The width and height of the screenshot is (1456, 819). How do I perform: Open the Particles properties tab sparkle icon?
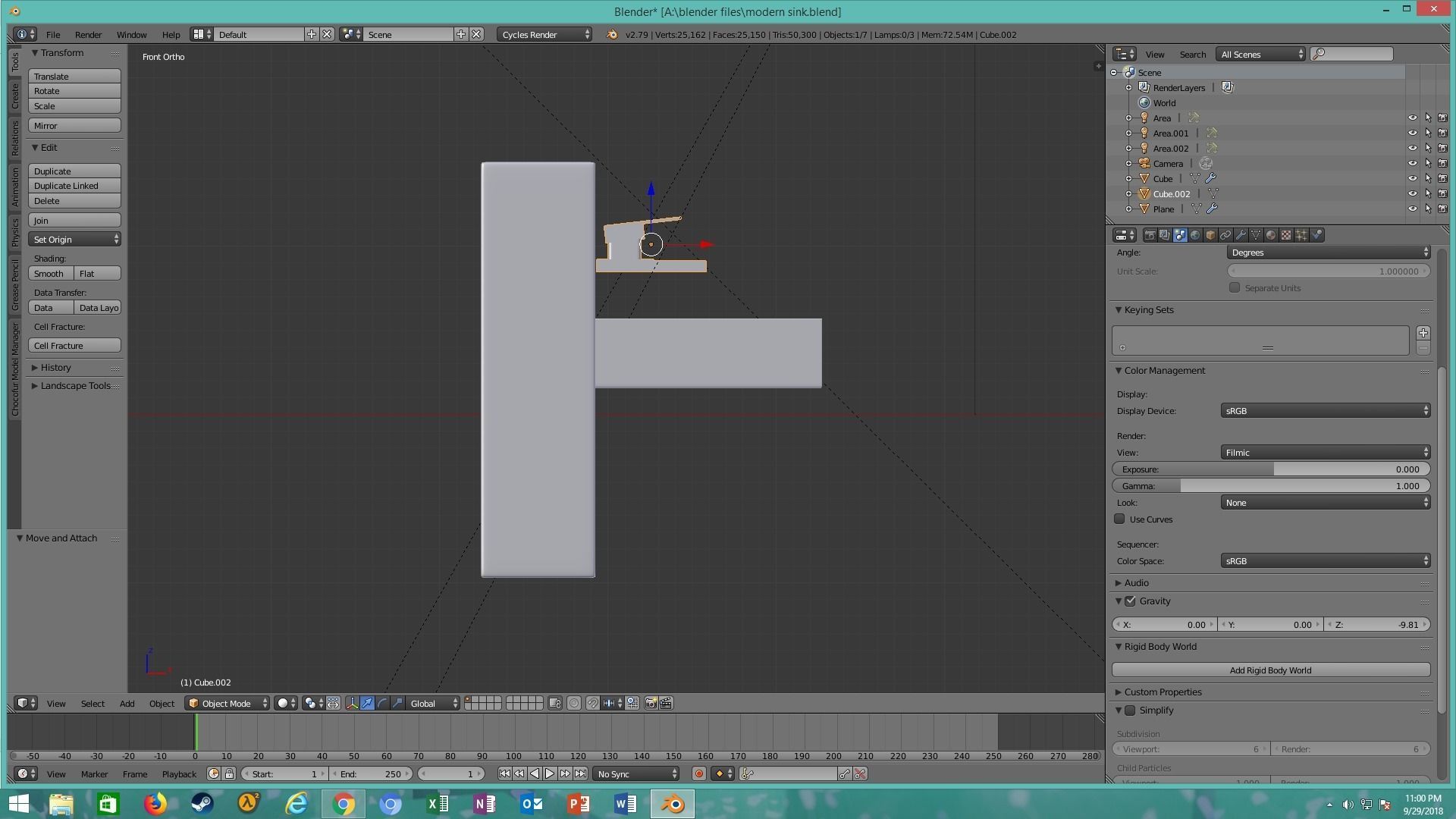1301,235
